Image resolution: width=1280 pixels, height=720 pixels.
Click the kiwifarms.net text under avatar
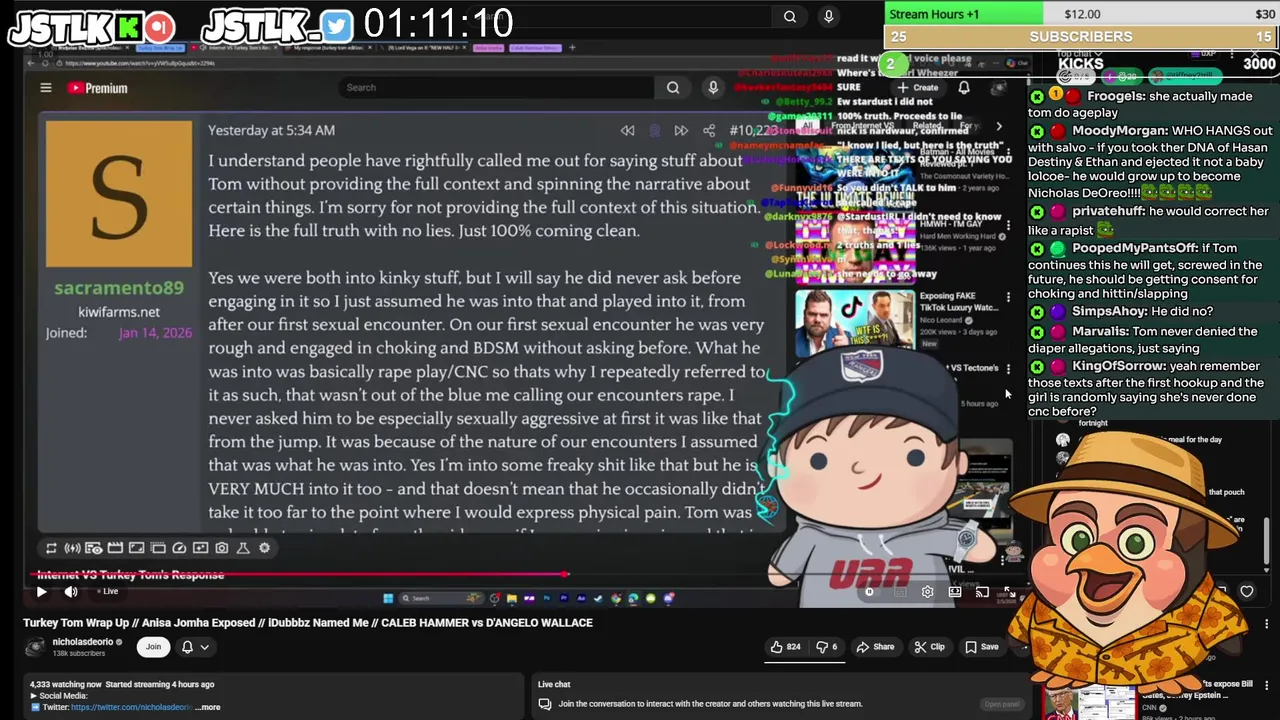(119, 312)
